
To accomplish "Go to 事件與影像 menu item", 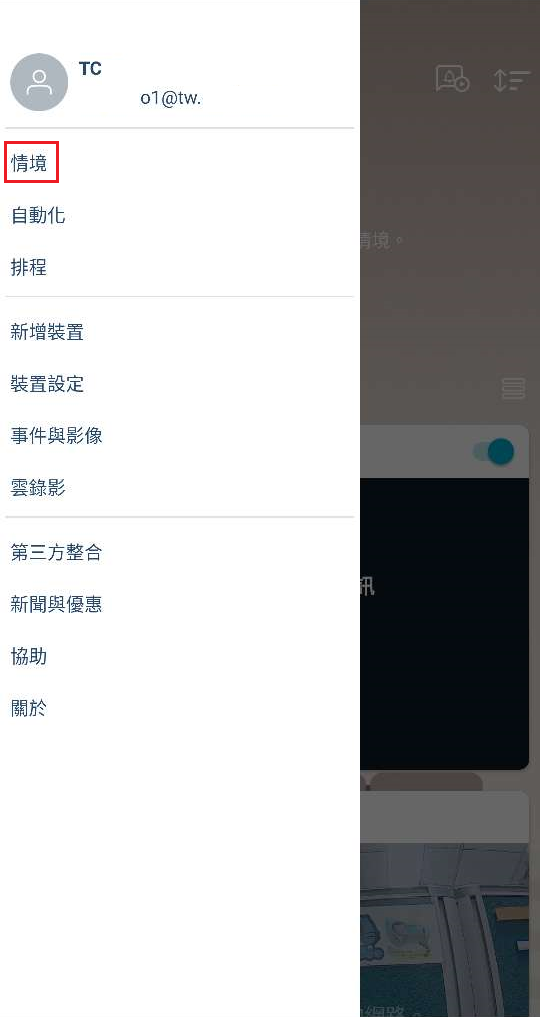I will tap(56, 436).
